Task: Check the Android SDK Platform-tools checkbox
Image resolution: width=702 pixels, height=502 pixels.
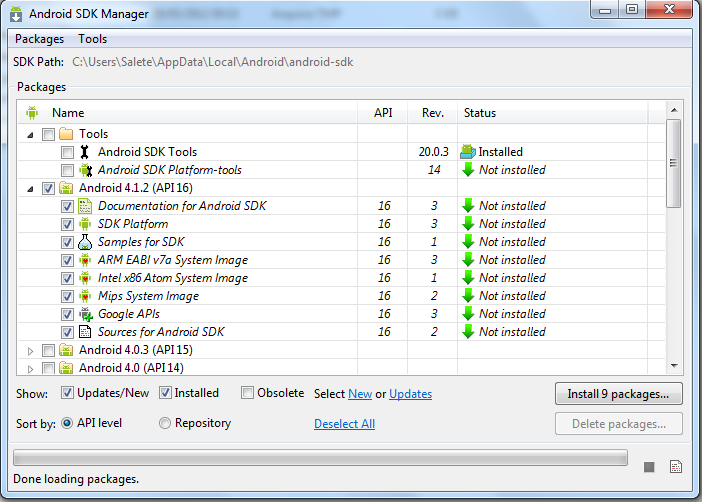Action: [x=67, y=170]
